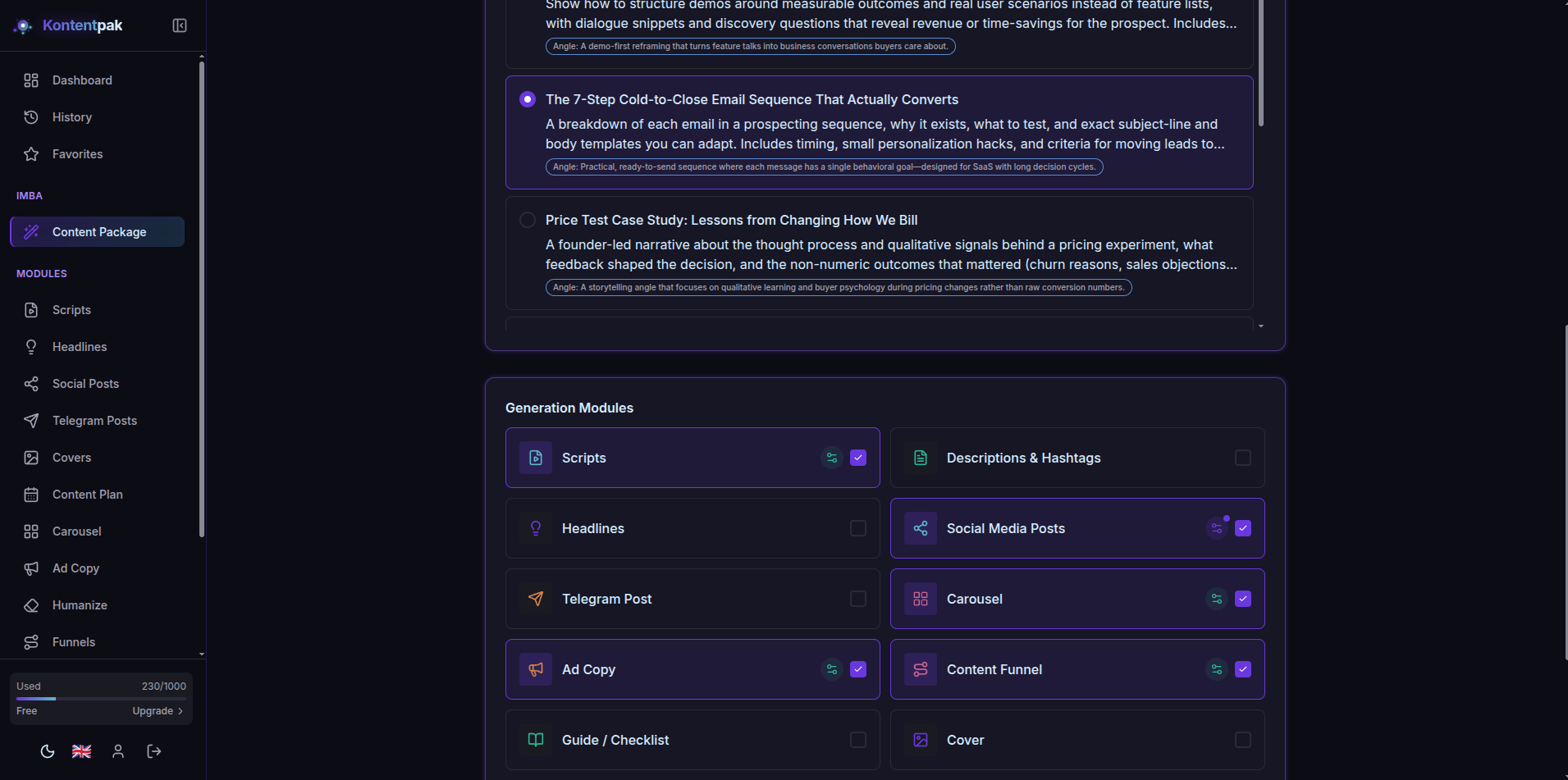
Task: Open Dashboard in sidebar
Action: [82, 80]
